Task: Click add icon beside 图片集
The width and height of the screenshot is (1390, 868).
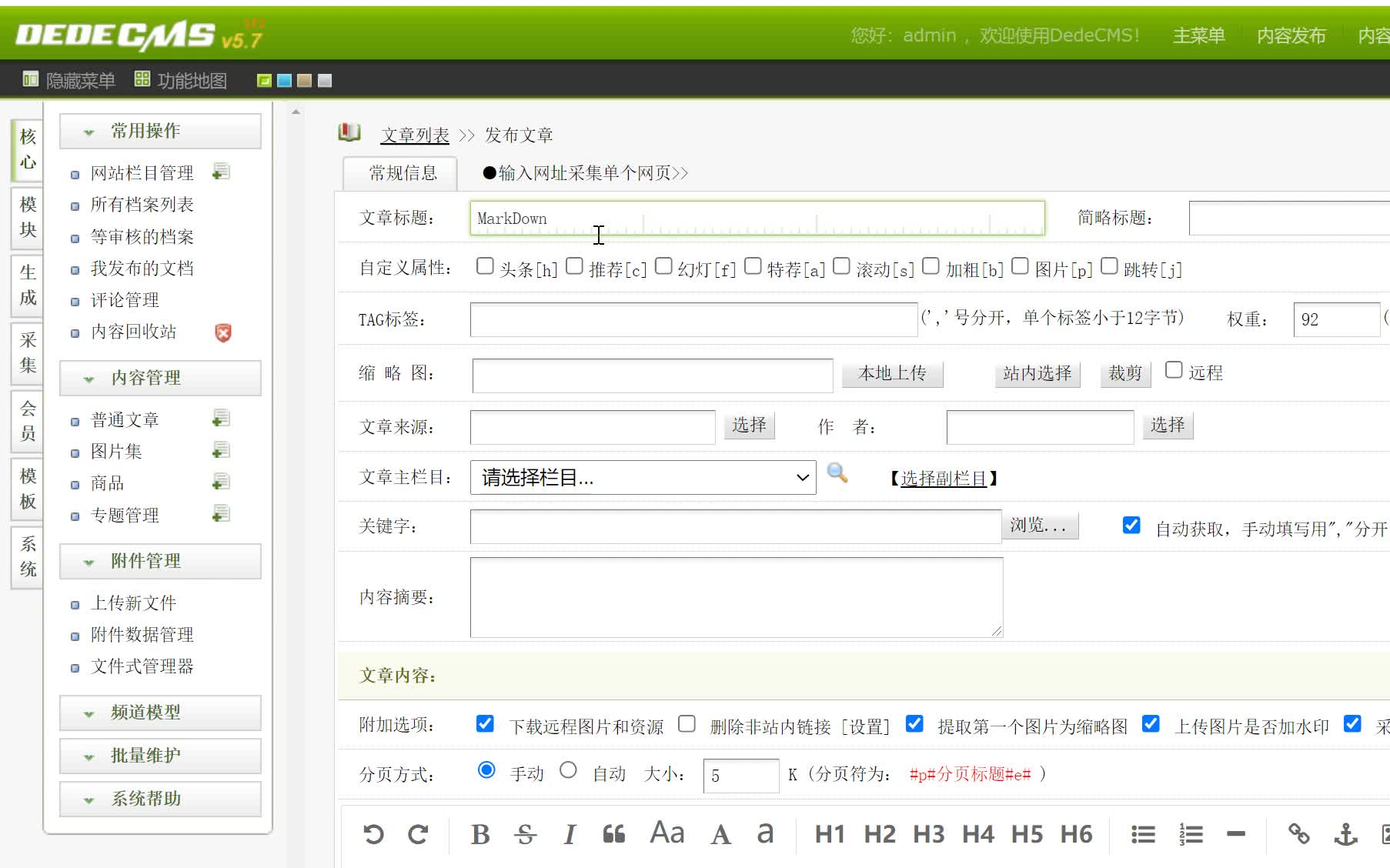Action: point(222,450)
